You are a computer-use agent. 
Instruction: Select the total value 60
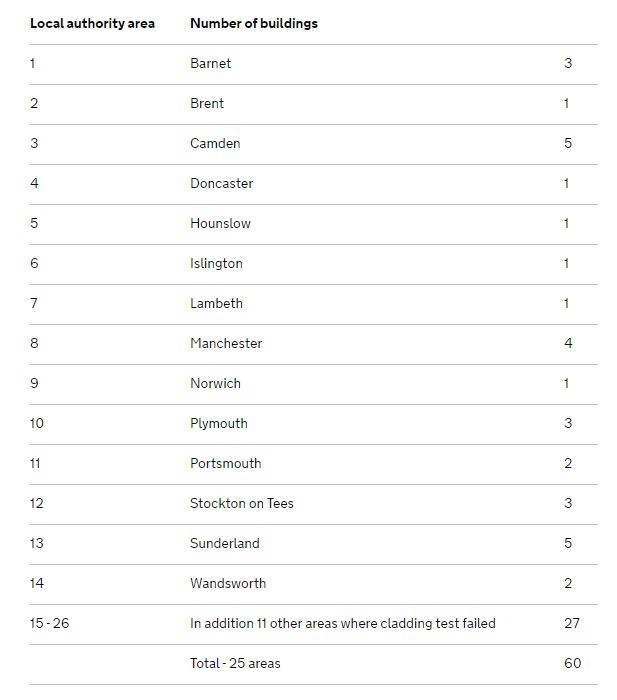coord(571,663)
